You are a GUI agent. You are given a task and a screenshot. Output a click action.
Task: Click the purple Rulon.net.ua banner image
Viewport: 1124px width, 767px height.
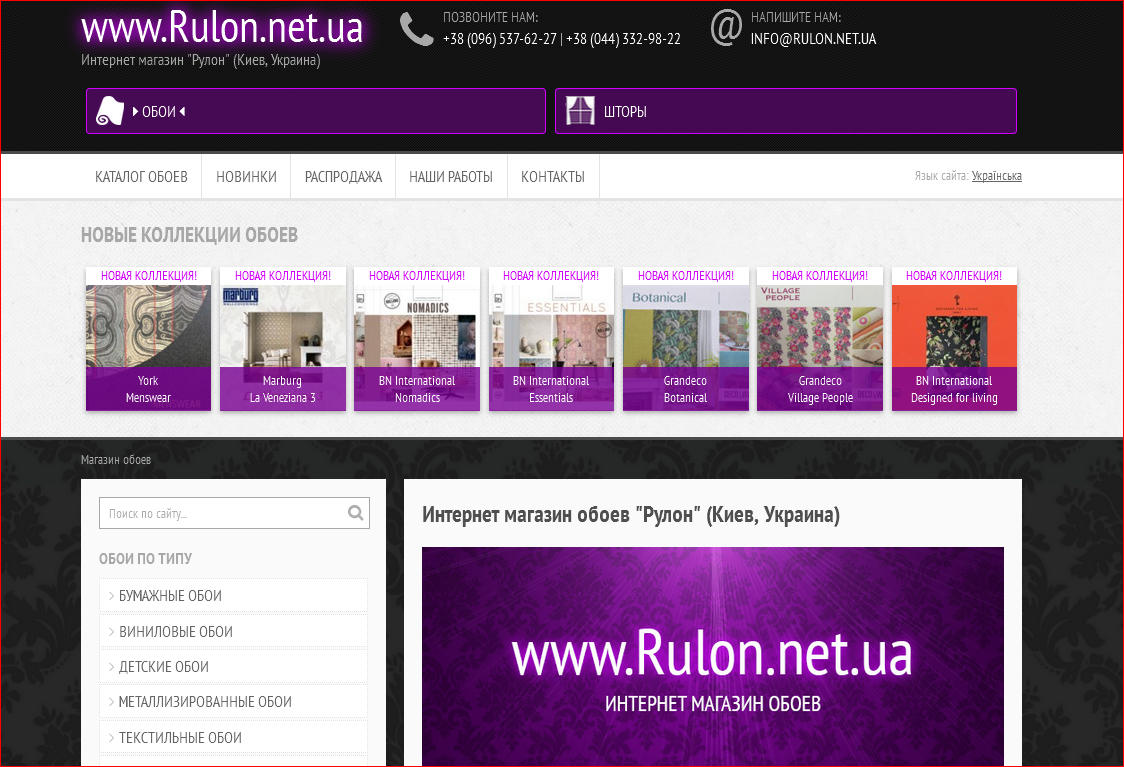click(x=713, y=657)
